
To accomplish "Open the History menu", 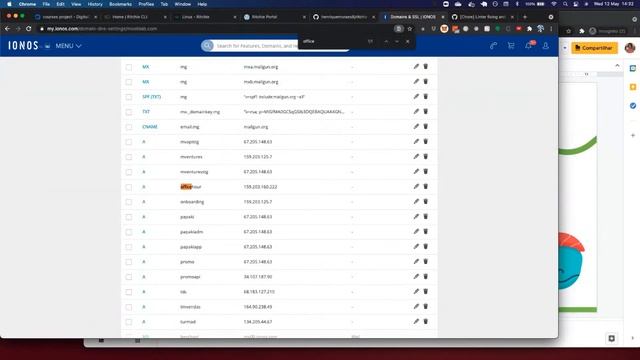I will click(x=95, y=4).
